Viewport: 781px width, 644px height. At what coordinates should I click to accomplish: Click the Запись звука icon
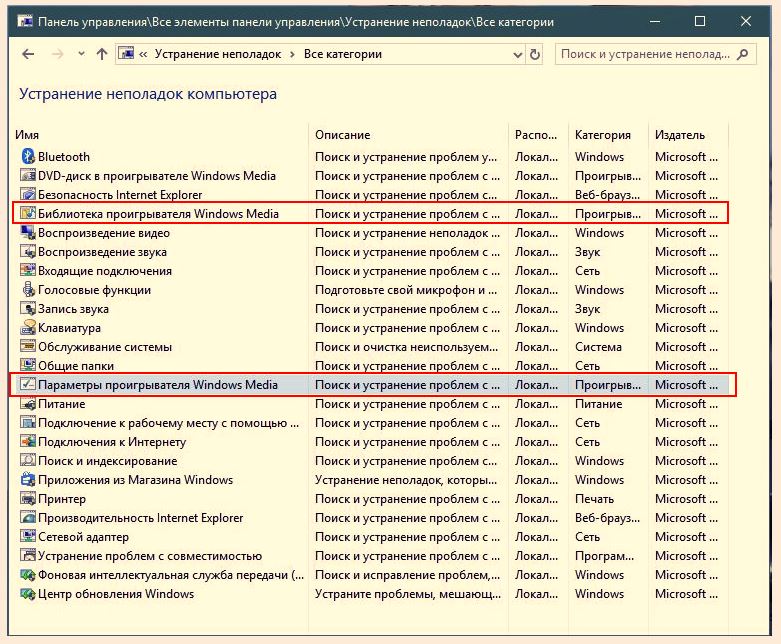point(28,308)
